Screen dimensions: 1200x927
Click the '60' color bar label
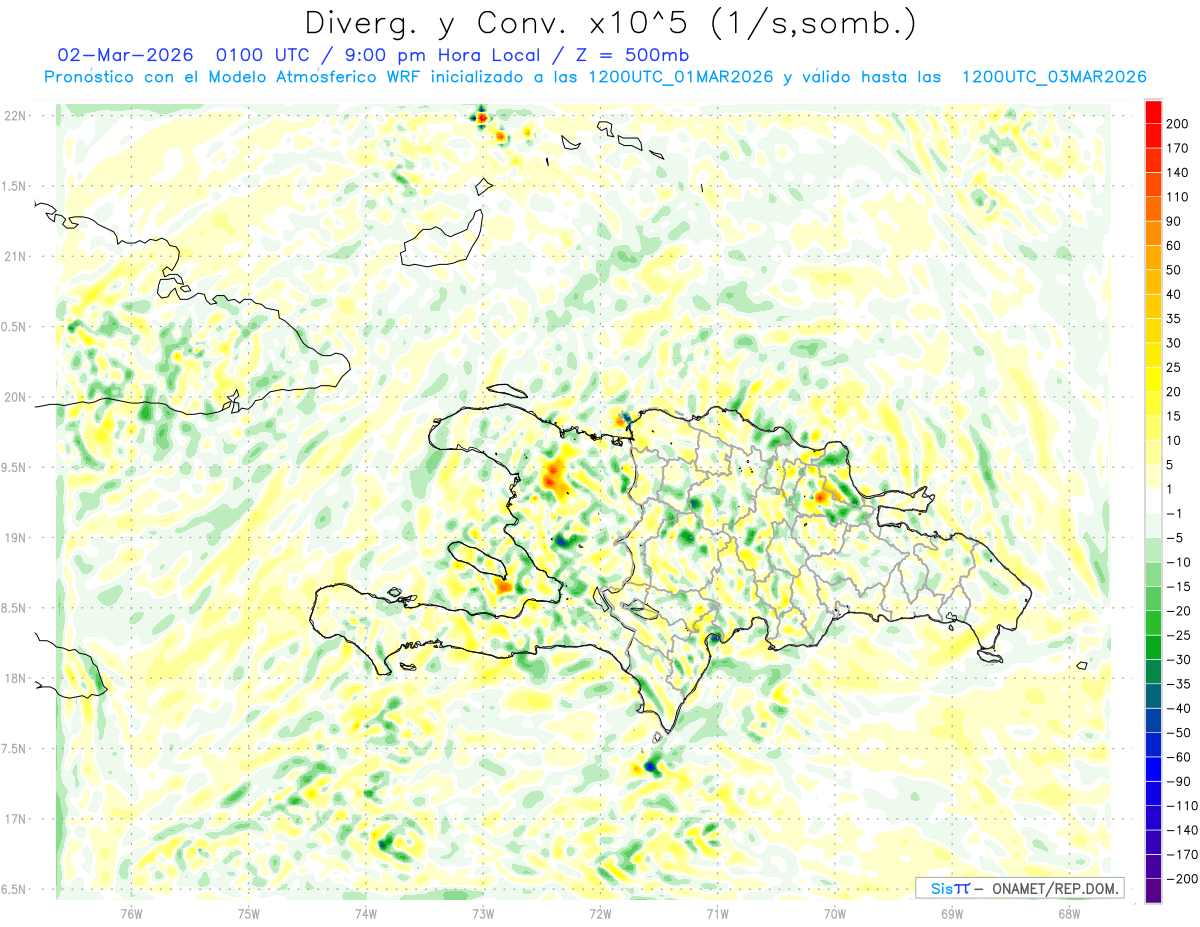pos(1175,246)
